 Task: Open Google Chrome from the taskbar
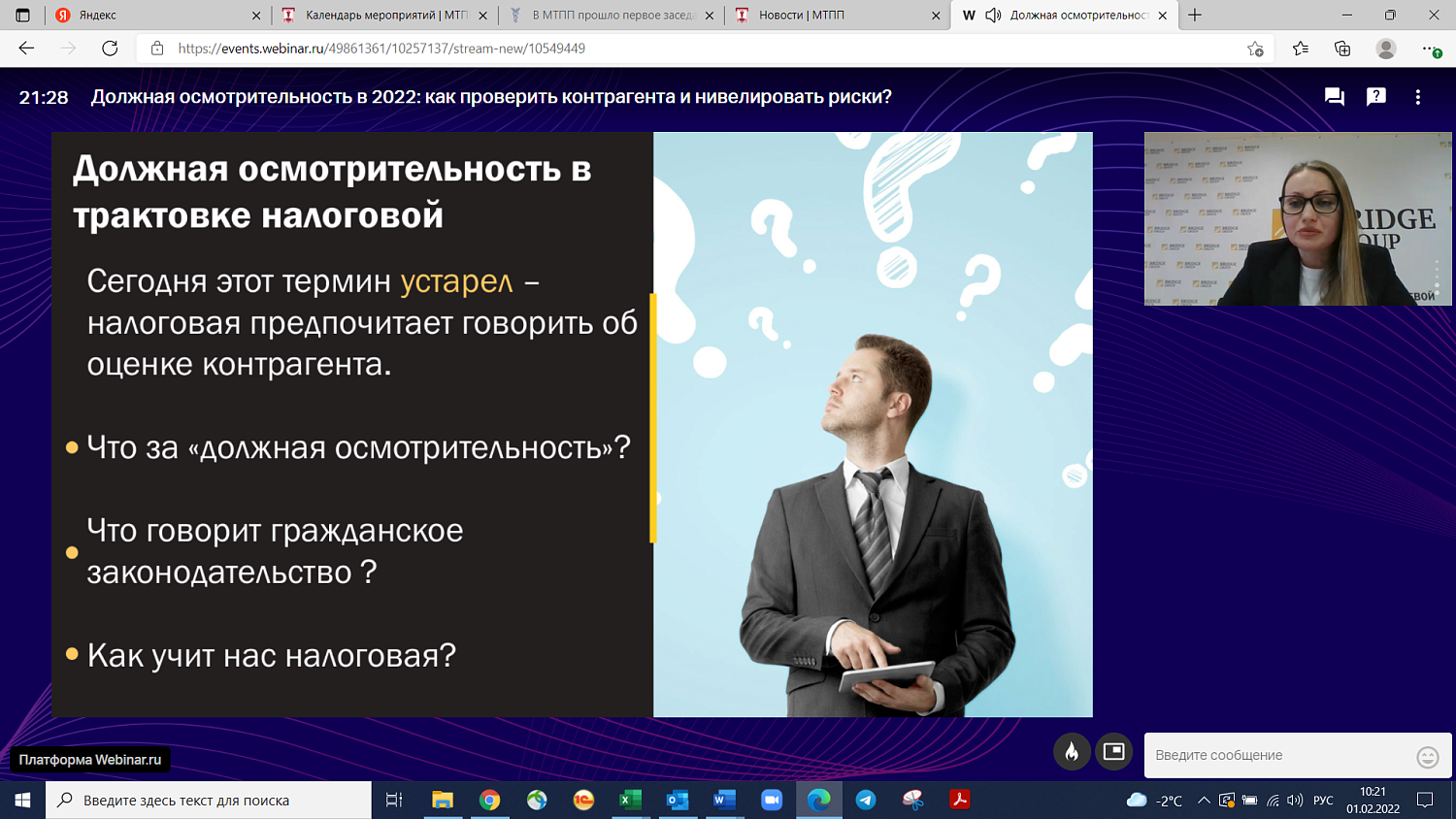point(489,801)
